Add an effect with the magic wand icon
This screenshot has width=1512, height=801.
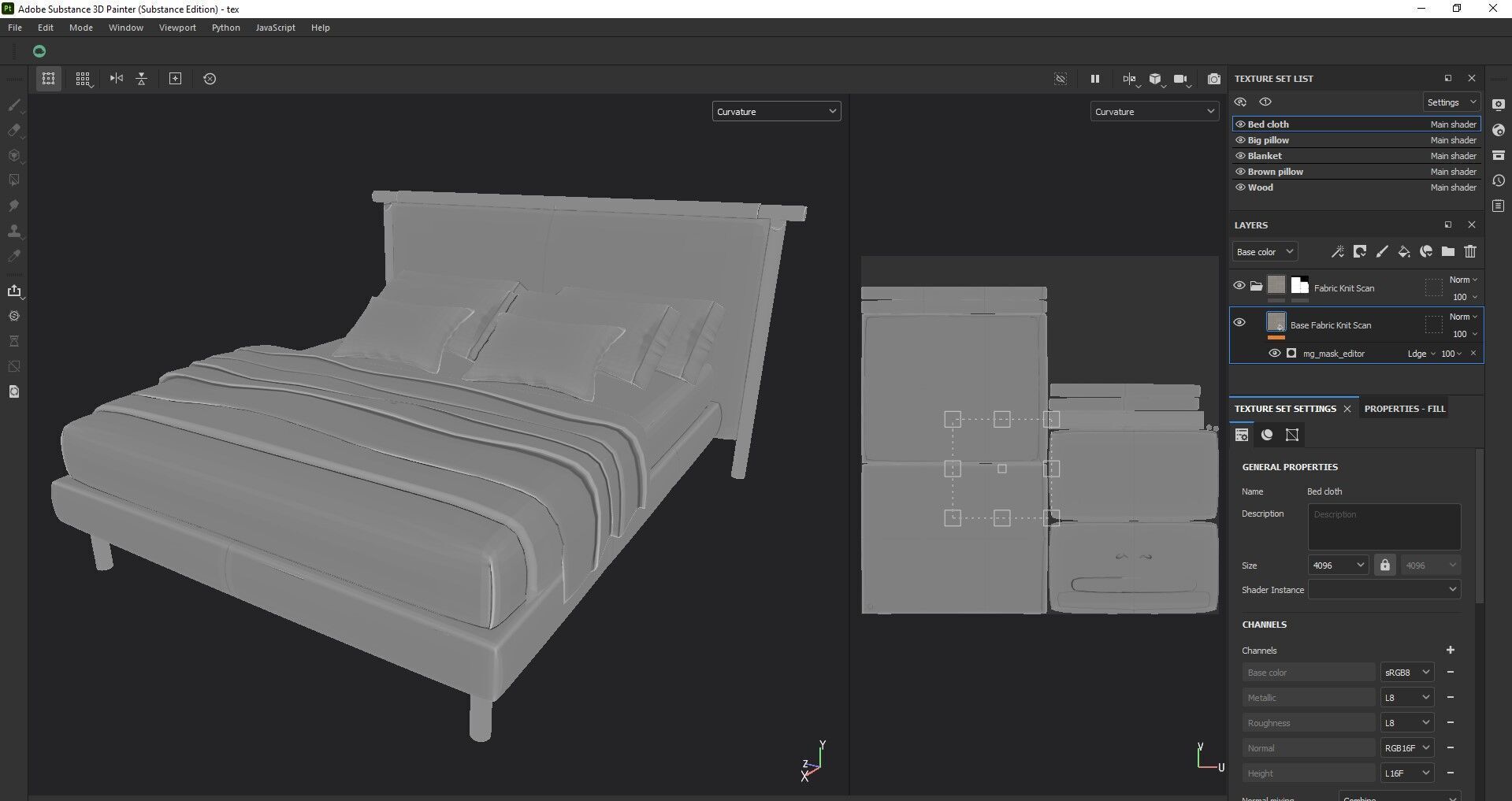[1337, 252]
